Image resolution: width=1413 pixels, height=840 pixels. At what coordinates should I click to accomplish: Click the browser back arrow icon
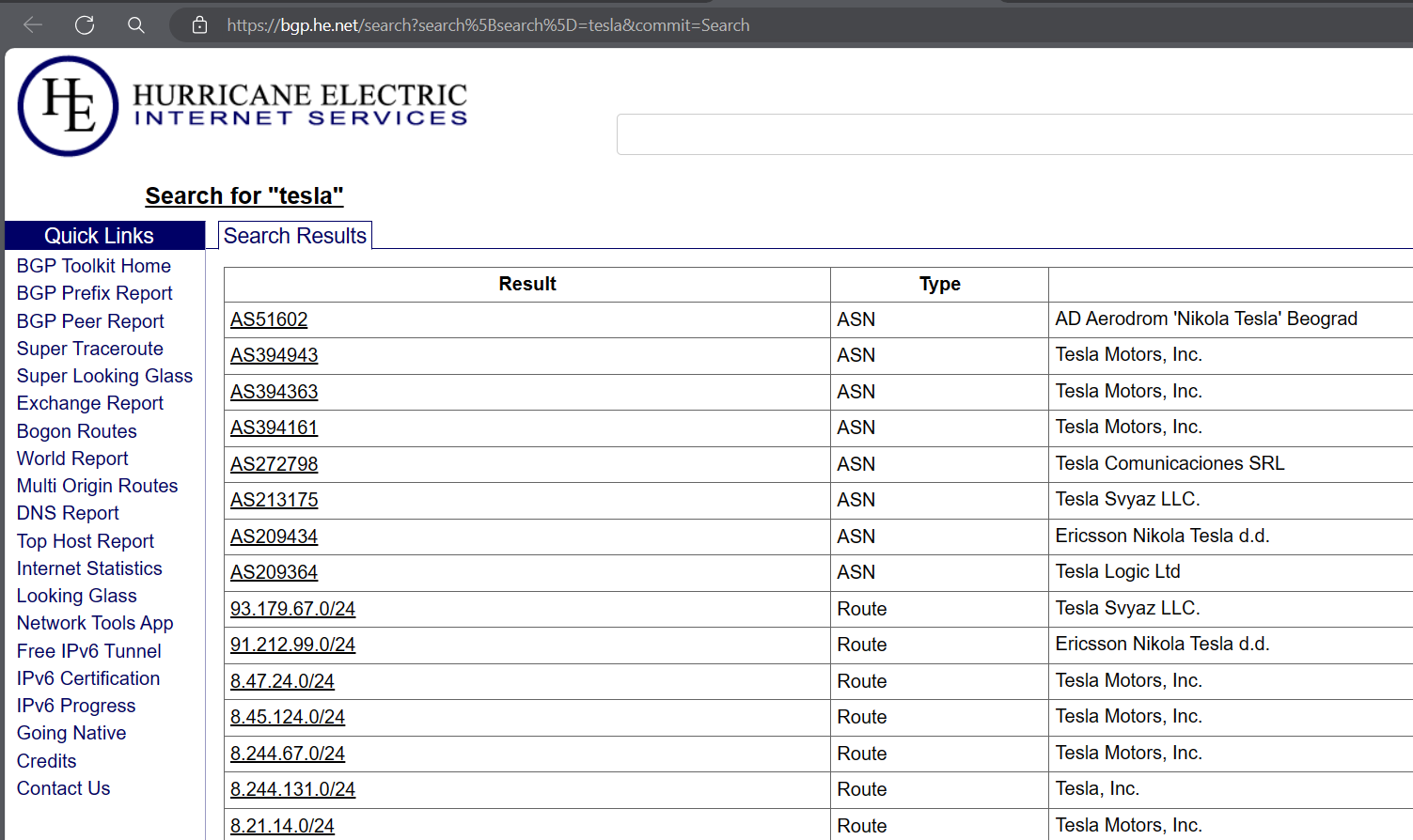(x=33, y=25)
